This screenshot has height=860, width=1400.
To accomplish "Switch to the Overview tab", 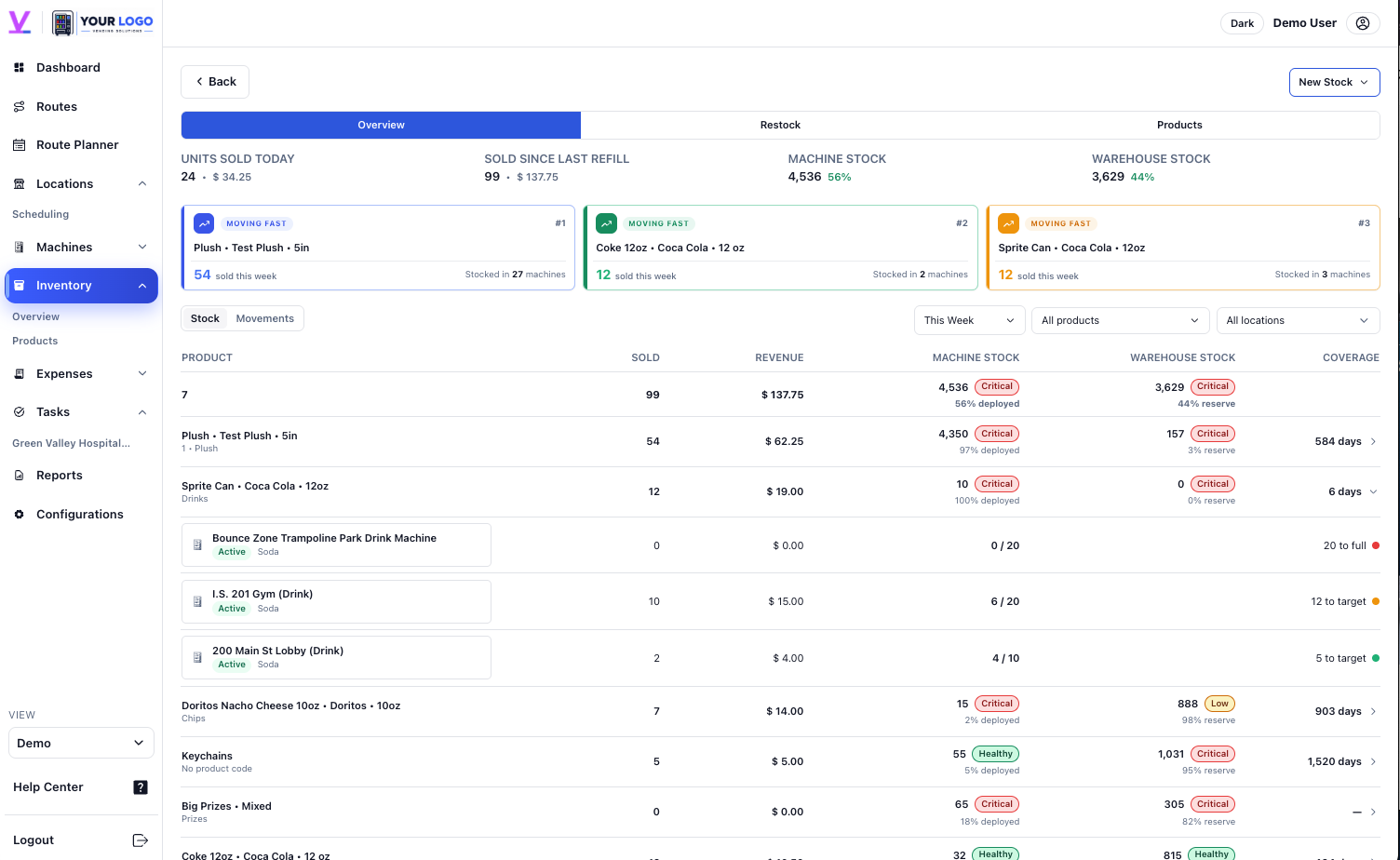I will click(381, 125).
